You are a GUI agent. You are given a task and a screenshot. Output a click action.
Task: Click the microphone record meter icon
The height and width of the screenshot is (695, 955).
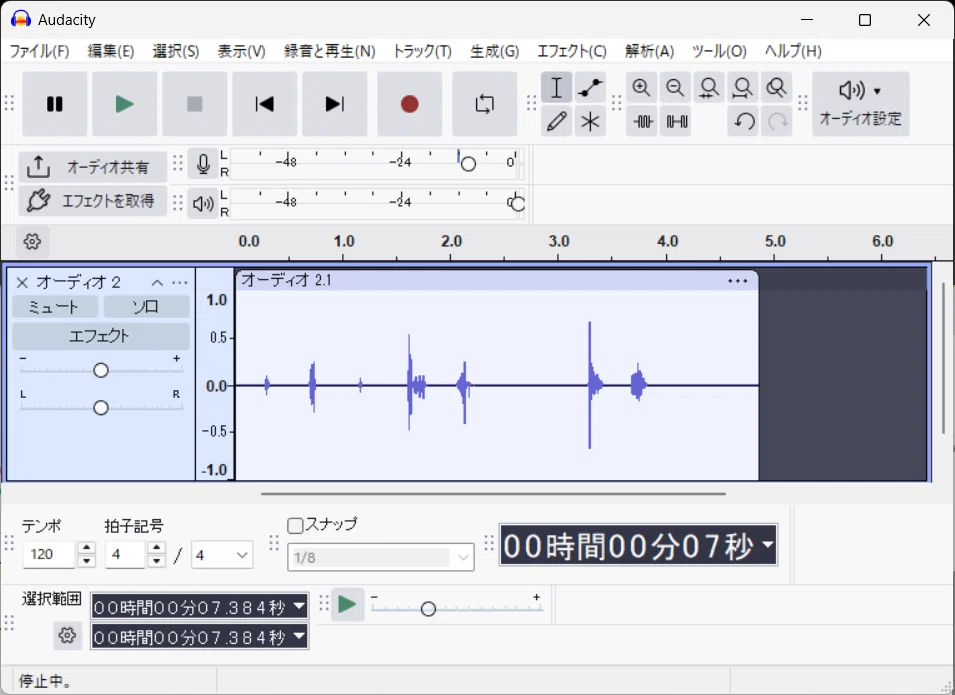tap(203, 164)
